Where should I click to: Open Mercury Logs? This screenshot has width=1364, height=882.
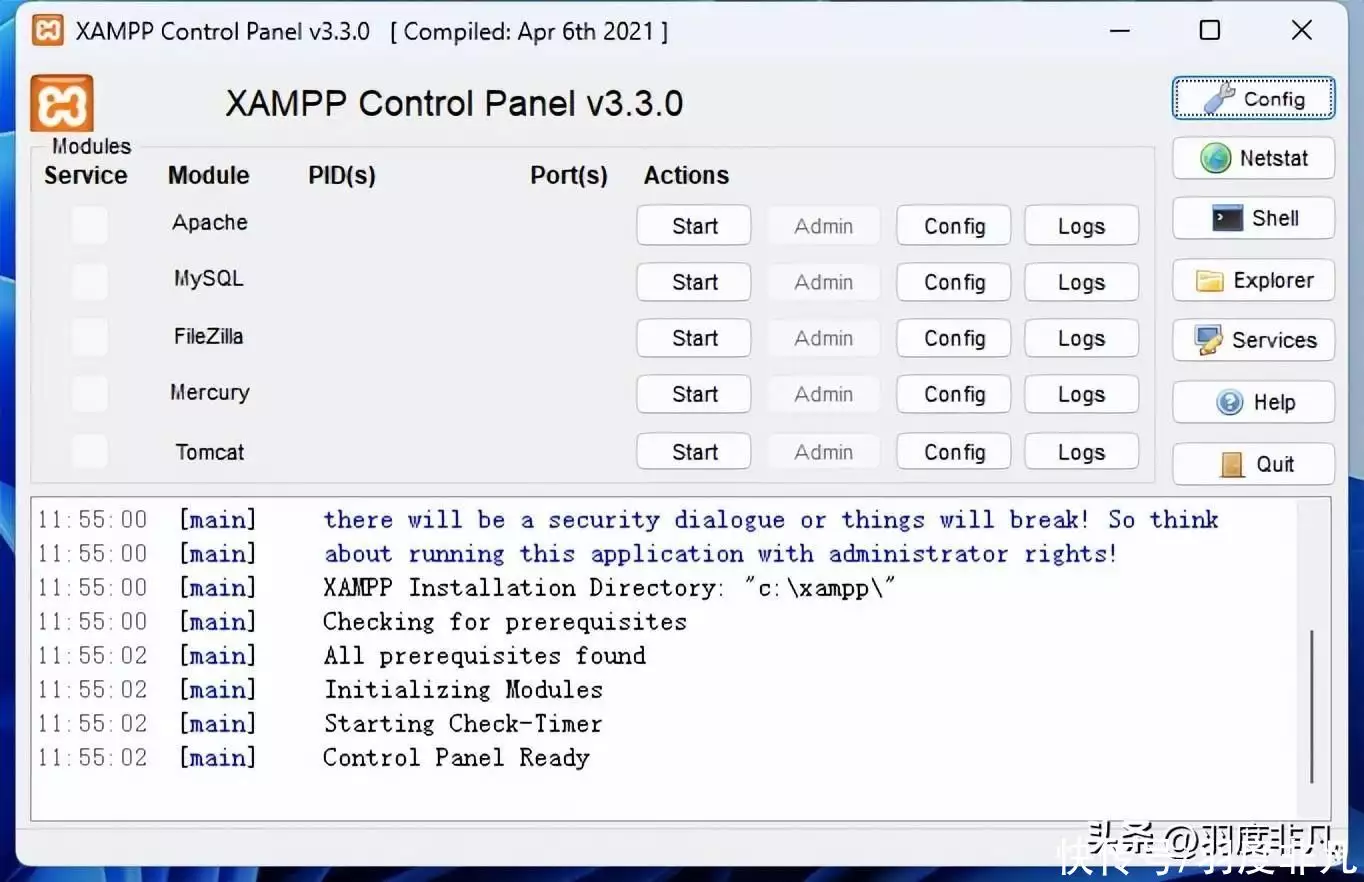pyautogui.click(x=1081, y=394)
